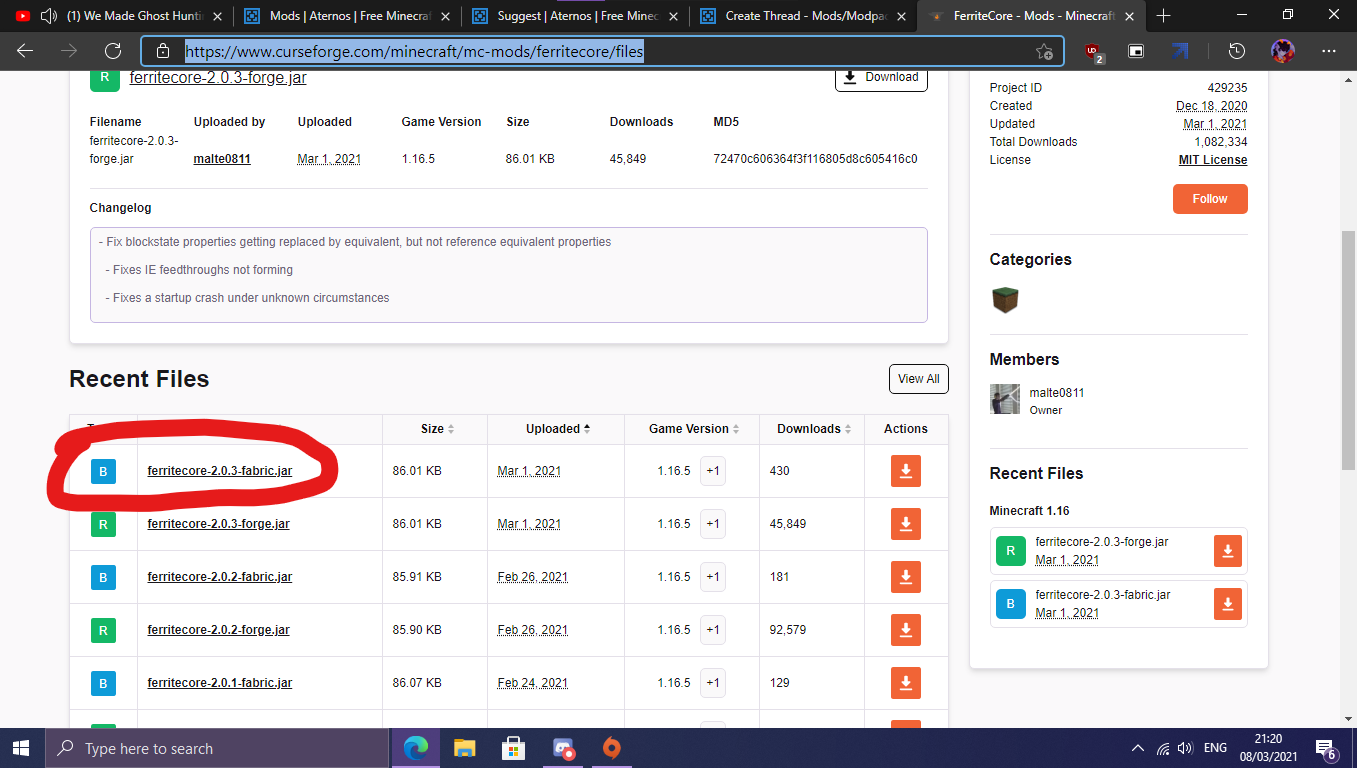Image resolution: width=1357 pixels, height=768 pixels.
Task: Open ferritecore-2.0.1-fabric.jar link in the files table
Action: [220, 683]
